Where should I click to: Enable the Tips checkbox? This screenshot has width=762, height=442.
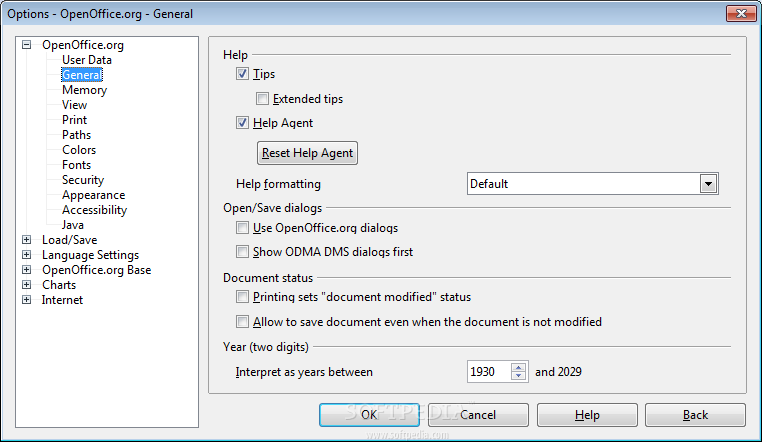(242, 74)
